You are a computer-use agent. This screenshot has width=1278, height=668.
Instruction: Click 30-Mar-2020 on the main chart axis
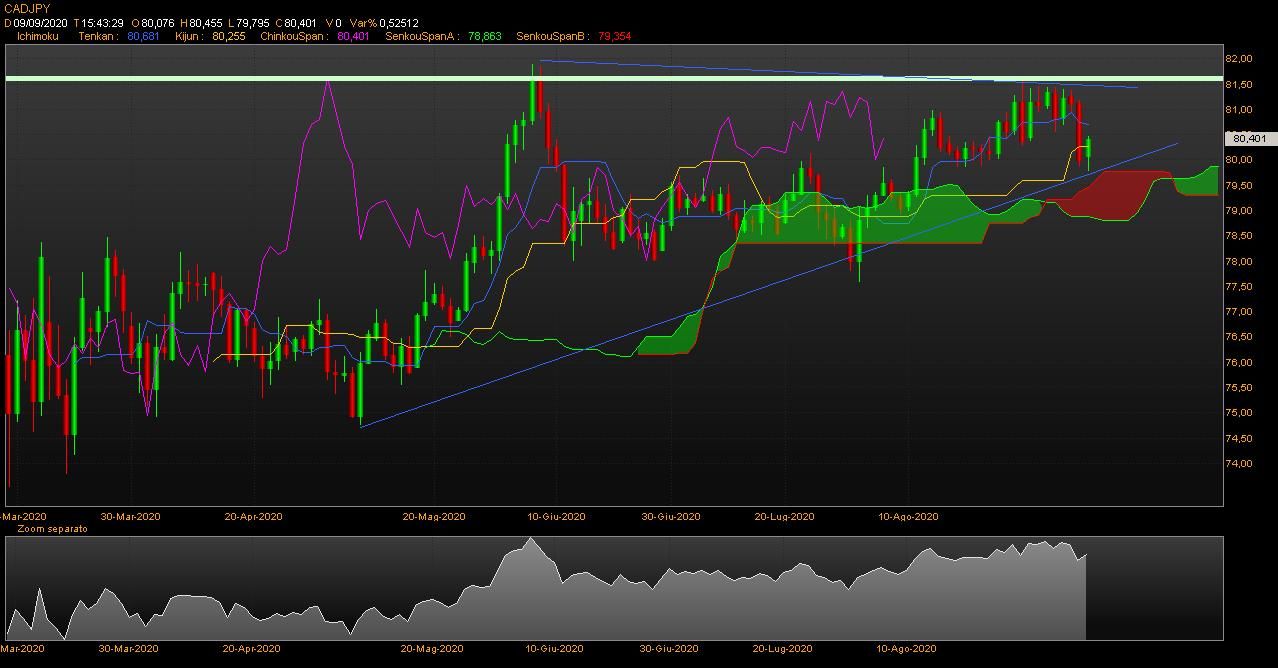click(x=131, y=517)
